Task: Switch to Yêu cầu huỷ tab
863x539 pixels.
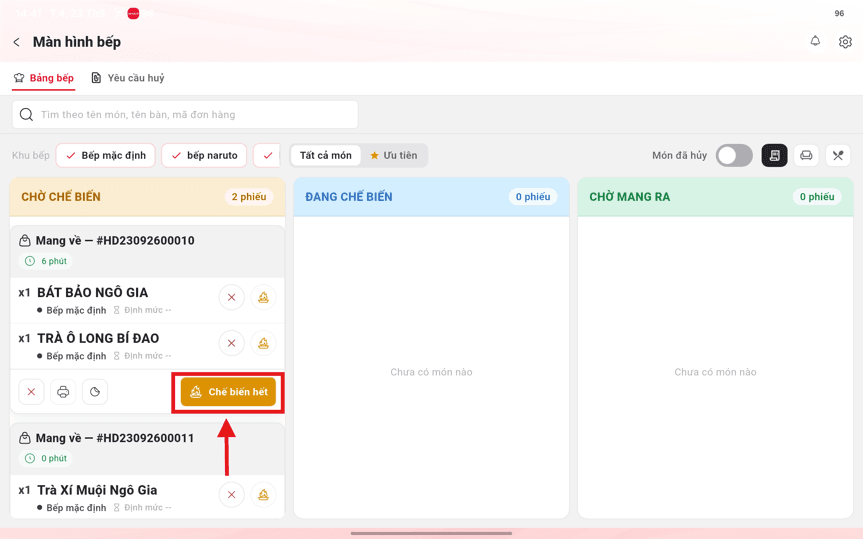Action: (128, 78)
